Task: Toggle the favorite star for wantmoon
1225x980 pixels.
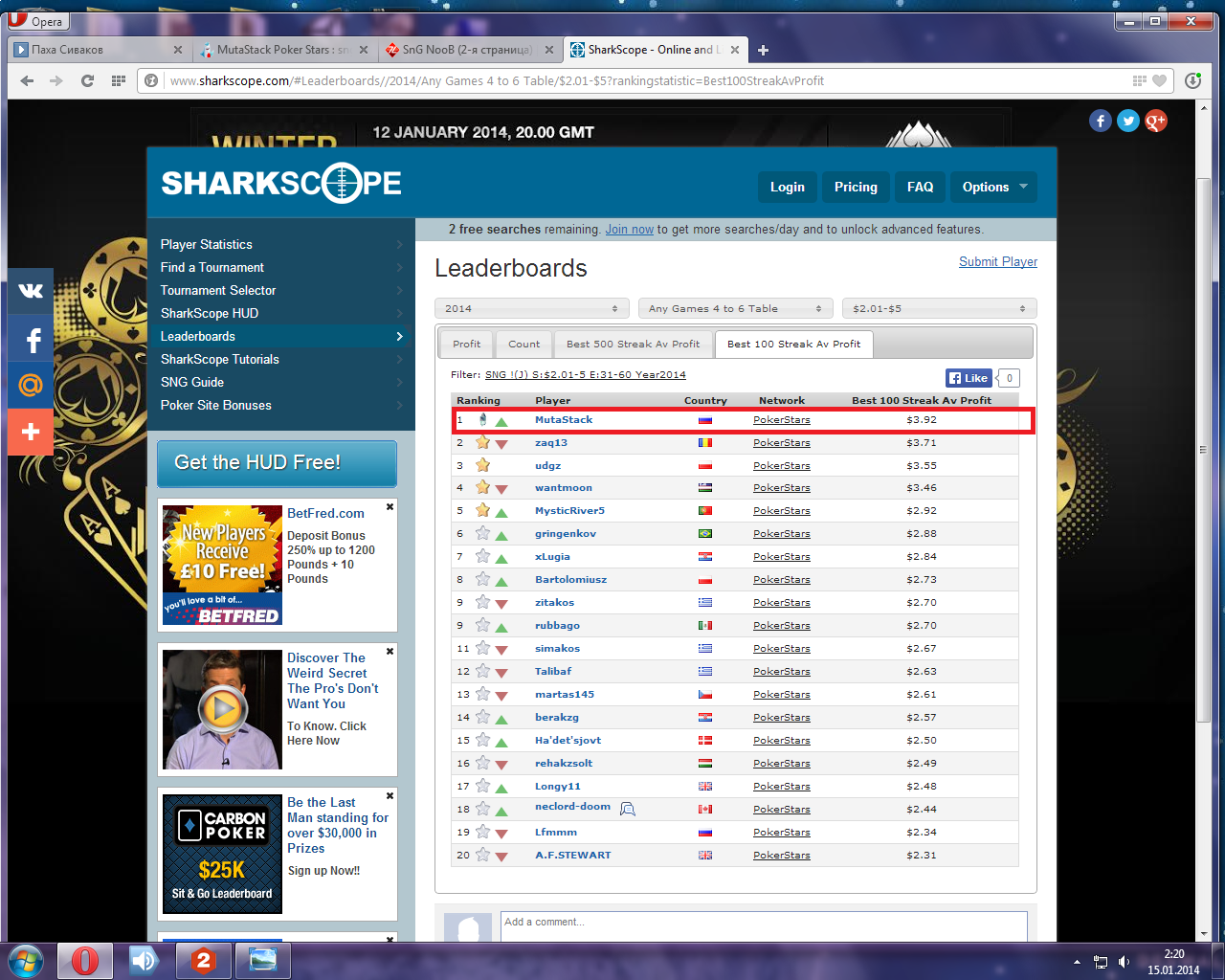Action: coord(483,487)
